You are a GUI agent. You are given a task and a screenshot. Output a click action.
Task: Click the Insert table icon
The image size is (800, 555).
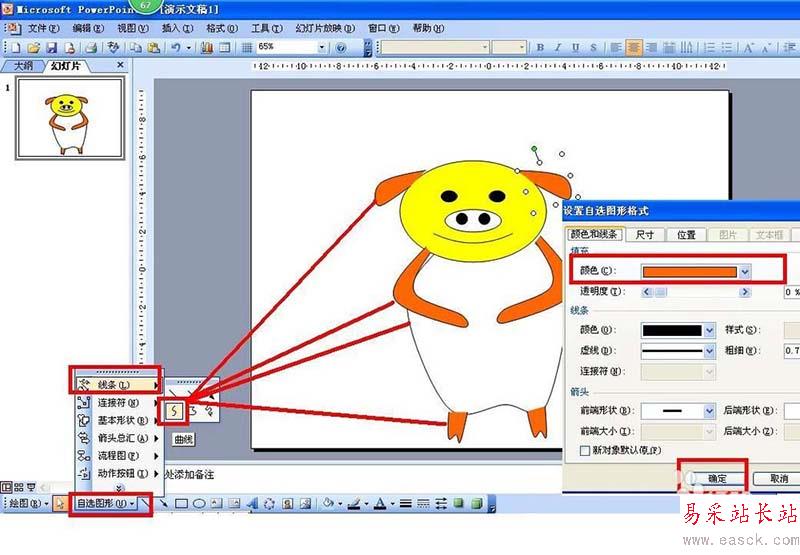225,48
